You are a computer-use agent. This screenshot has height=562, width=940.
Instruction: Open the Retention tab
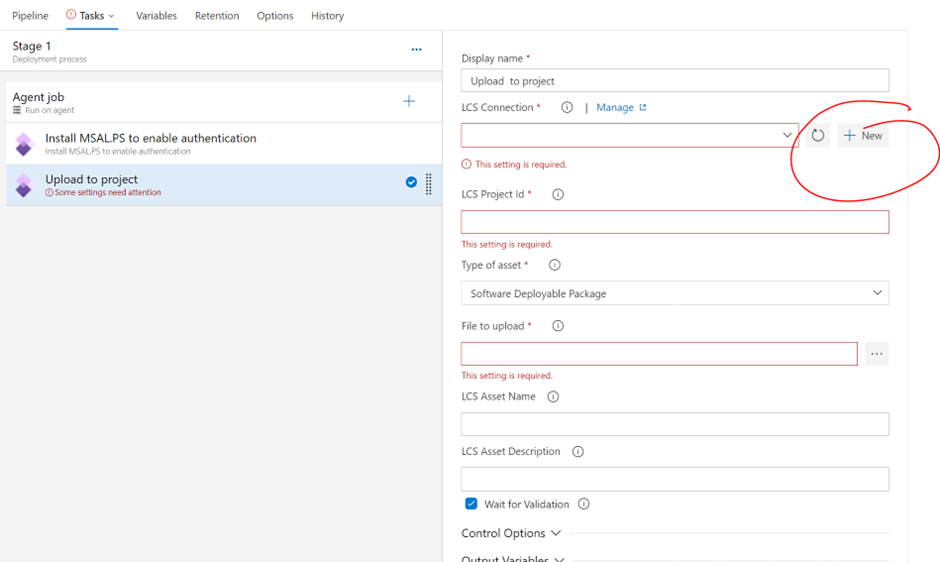click(x=217, y=16)
